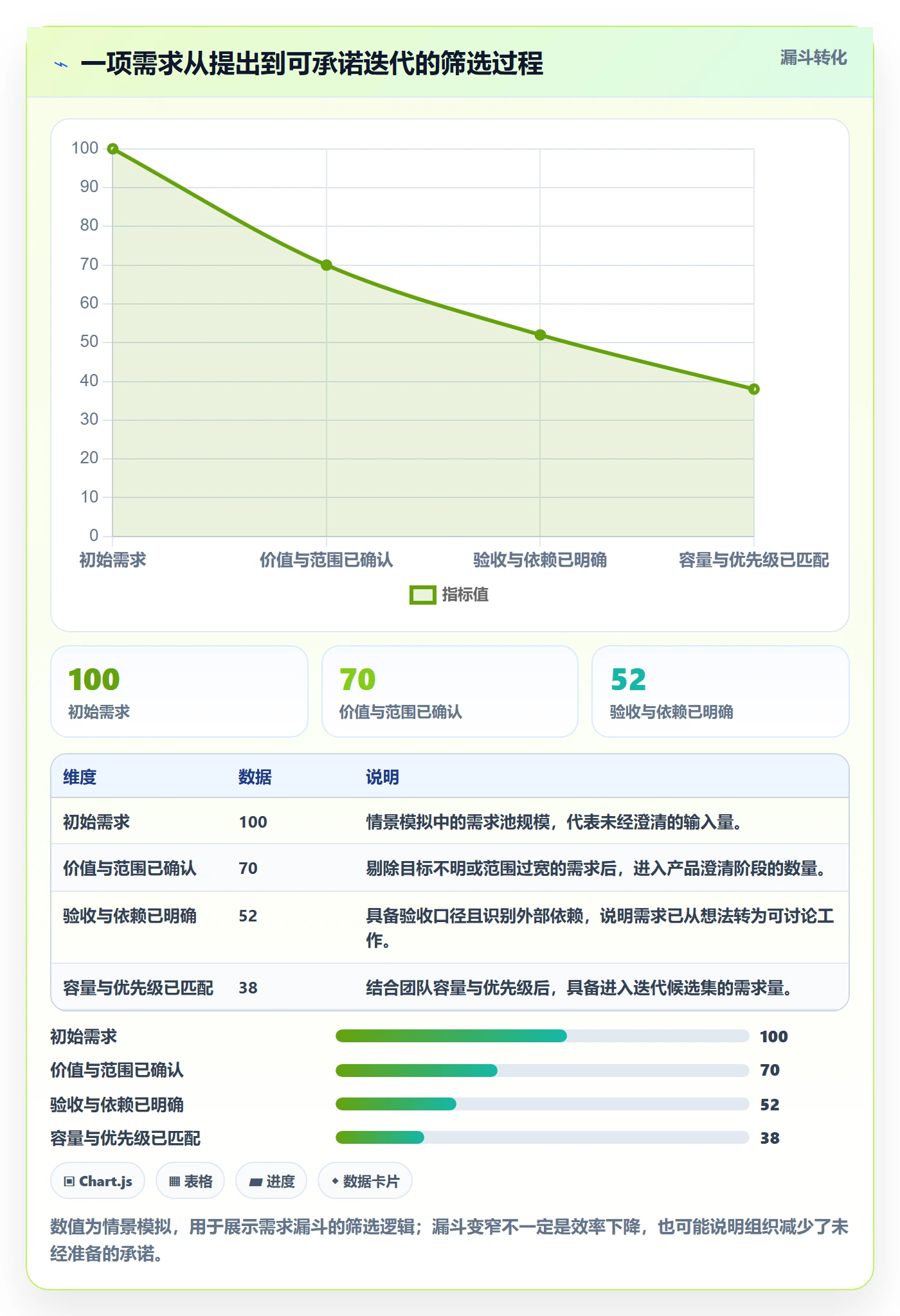Click the 进度 tag chip
Image resolution: width=900 pixels, height=1316 pixels.
tap(271, 1181)
